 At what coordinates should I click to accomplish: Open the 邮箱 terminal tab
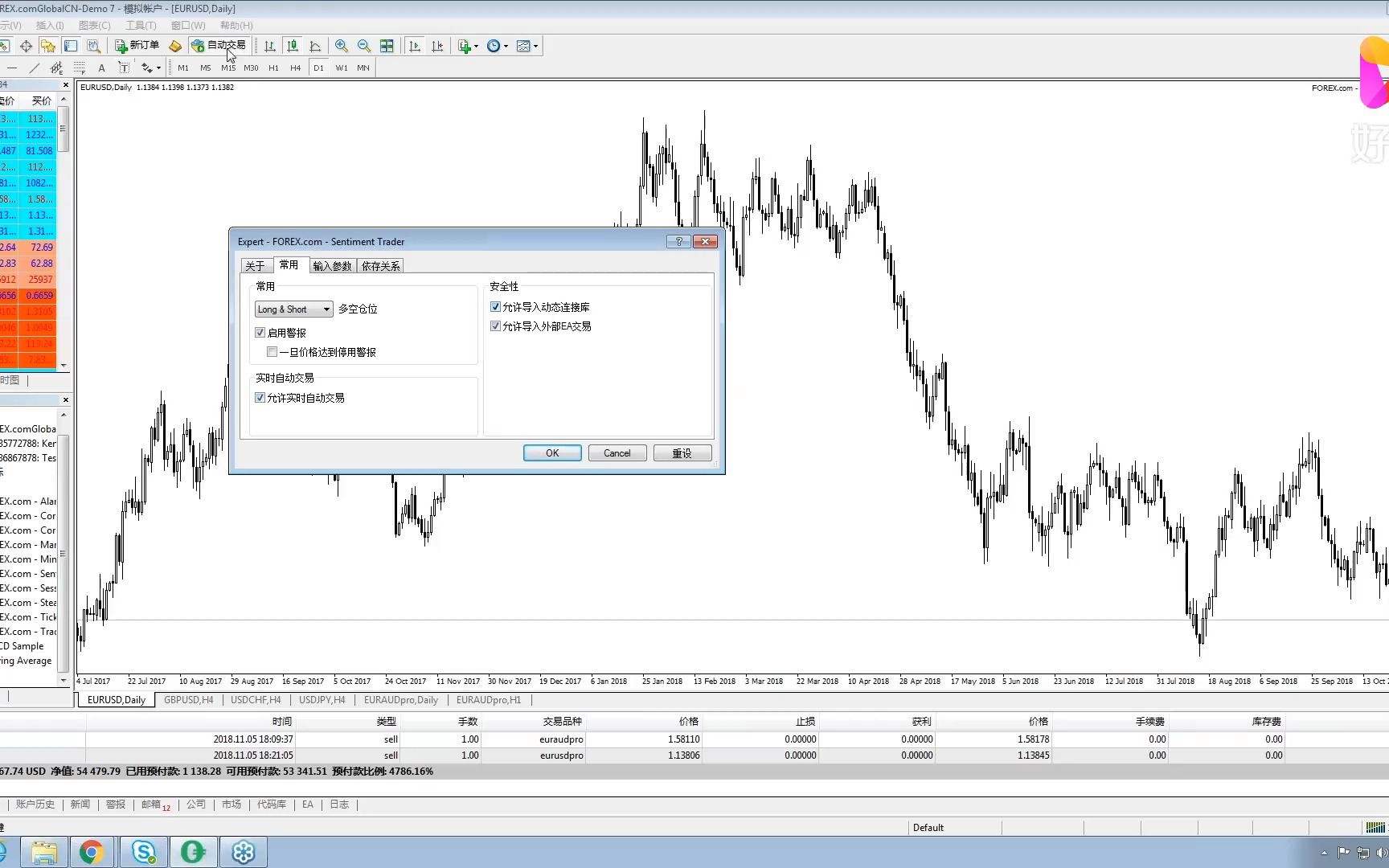coord(155,805)
